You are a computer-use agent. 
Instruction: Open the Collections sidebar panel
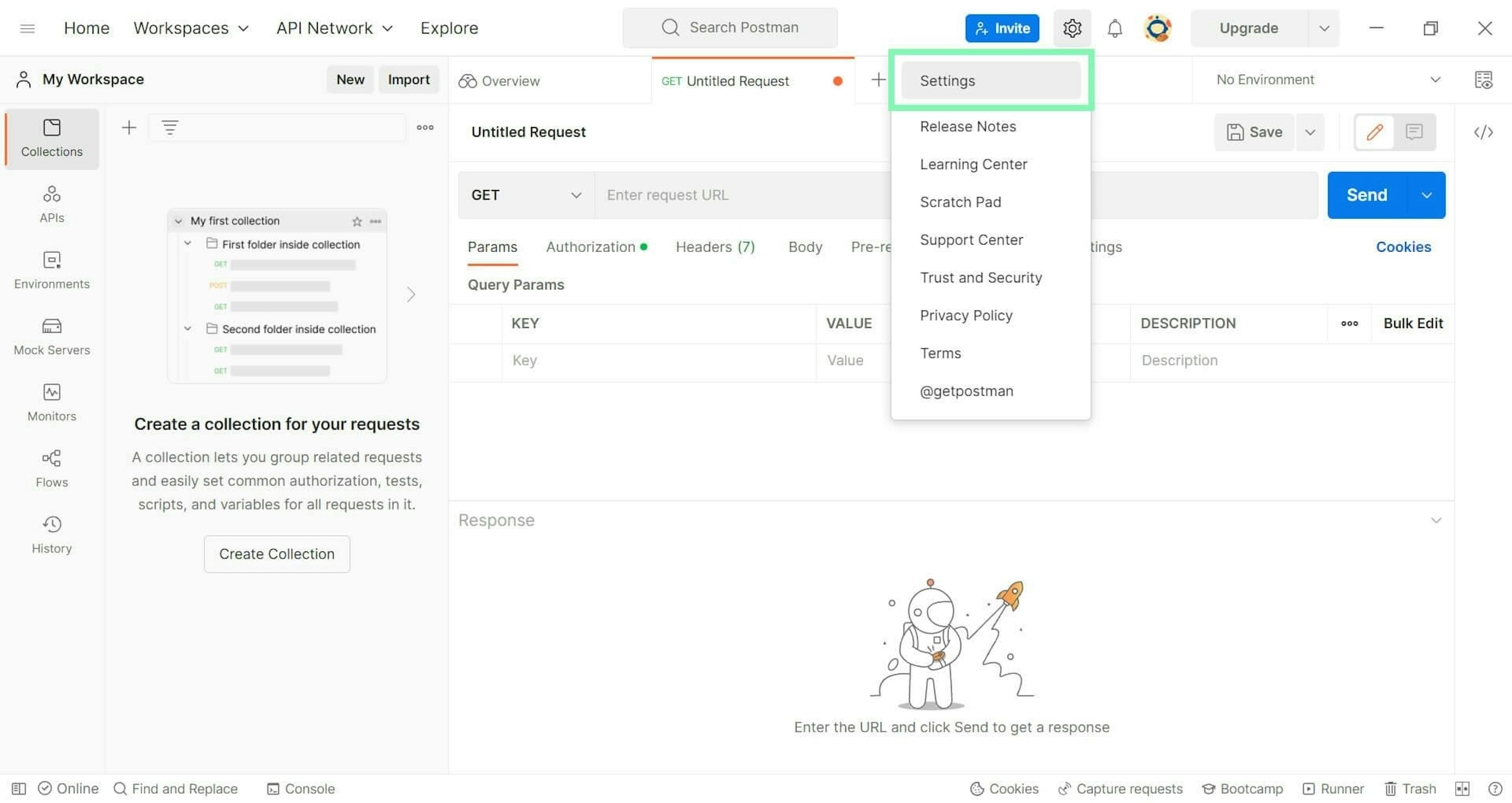pyautogui.click(x=52, y=139)
